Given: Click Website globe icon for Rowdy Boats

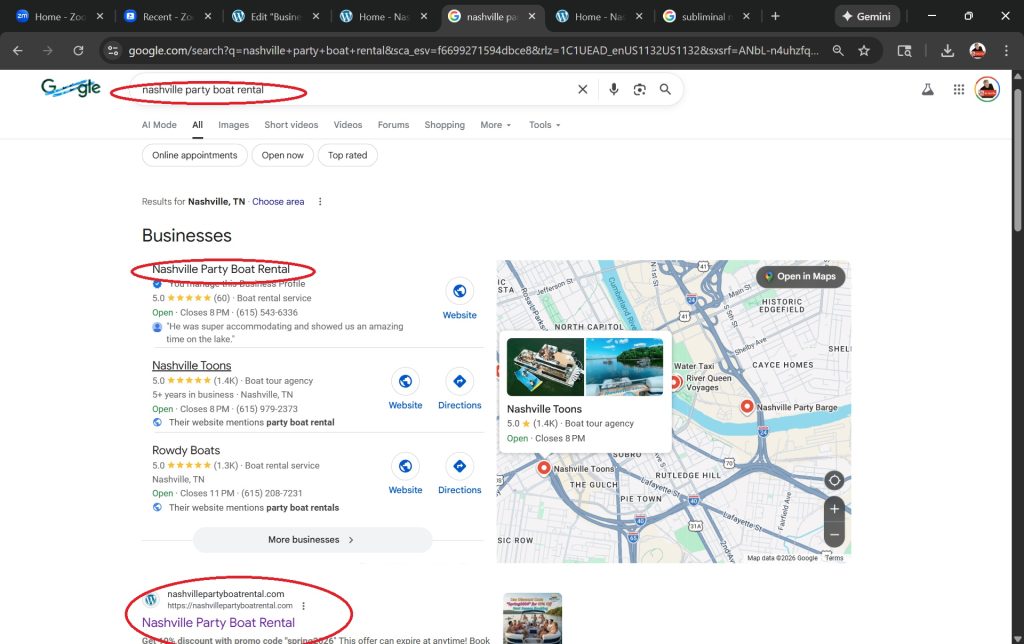Looking at the screenshot, I should tap(405, 467).
